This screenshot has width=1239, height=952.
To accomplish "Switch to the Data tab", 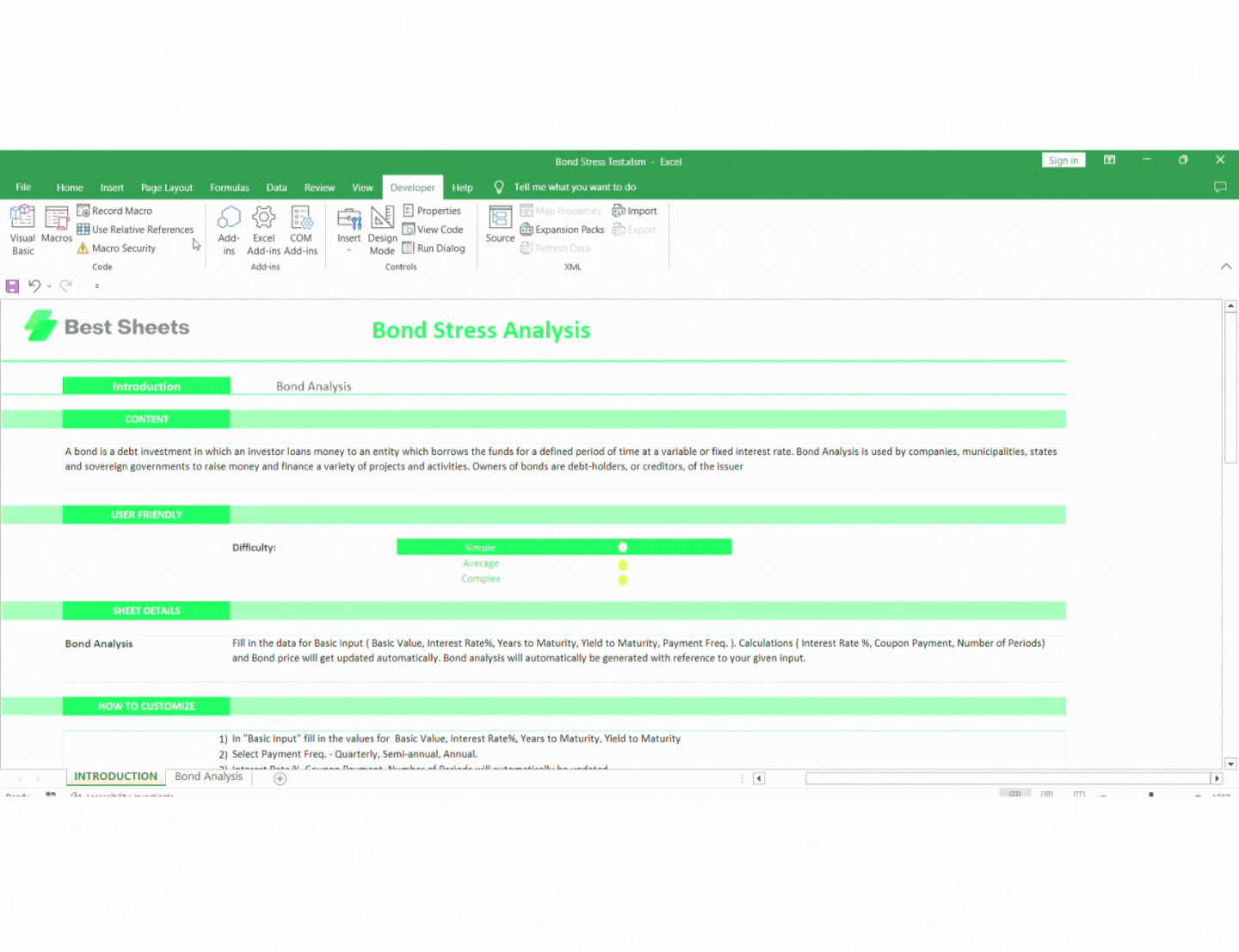I will 276,187.
